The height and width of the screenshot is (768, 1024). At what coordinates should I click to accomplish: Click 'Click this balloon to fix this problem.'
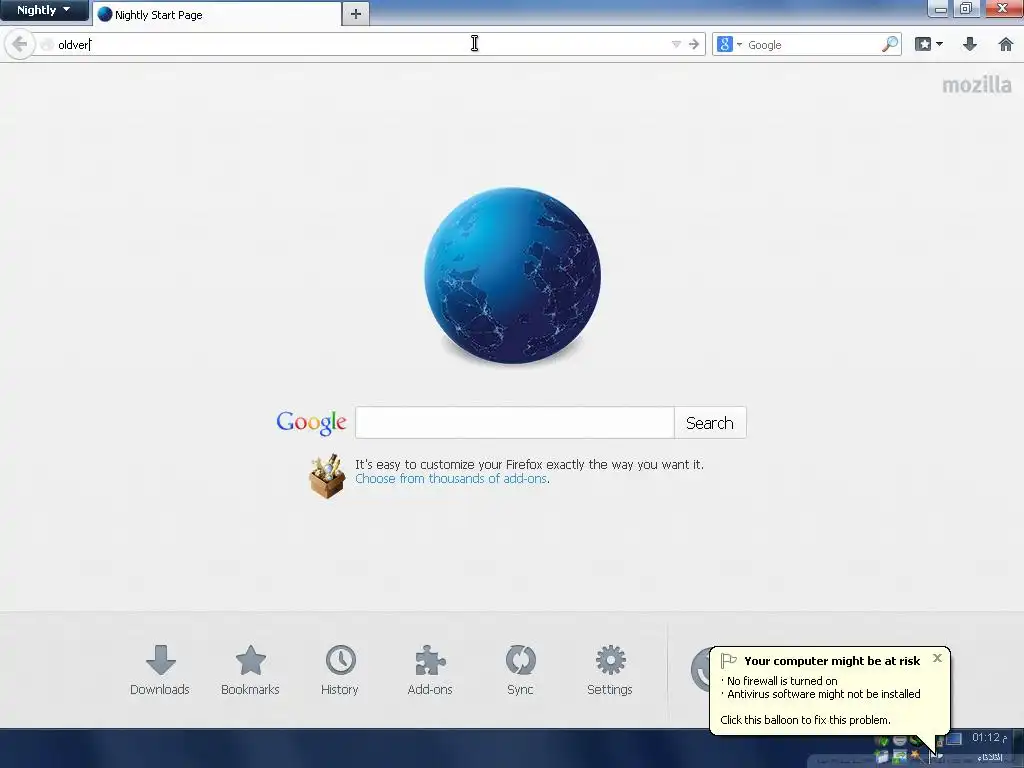[x=805, y=720]
